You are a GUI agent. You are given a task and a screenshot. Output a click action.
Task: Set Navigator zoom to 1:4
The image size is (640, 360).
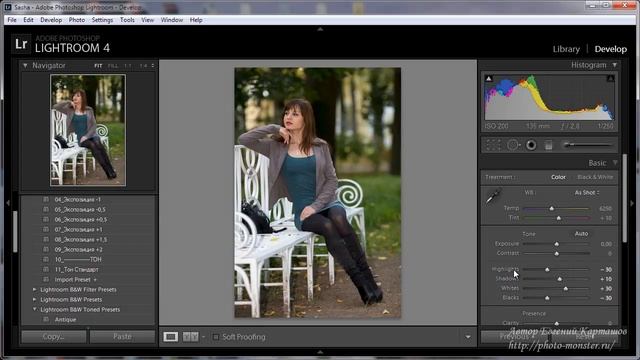pos(143,66)
